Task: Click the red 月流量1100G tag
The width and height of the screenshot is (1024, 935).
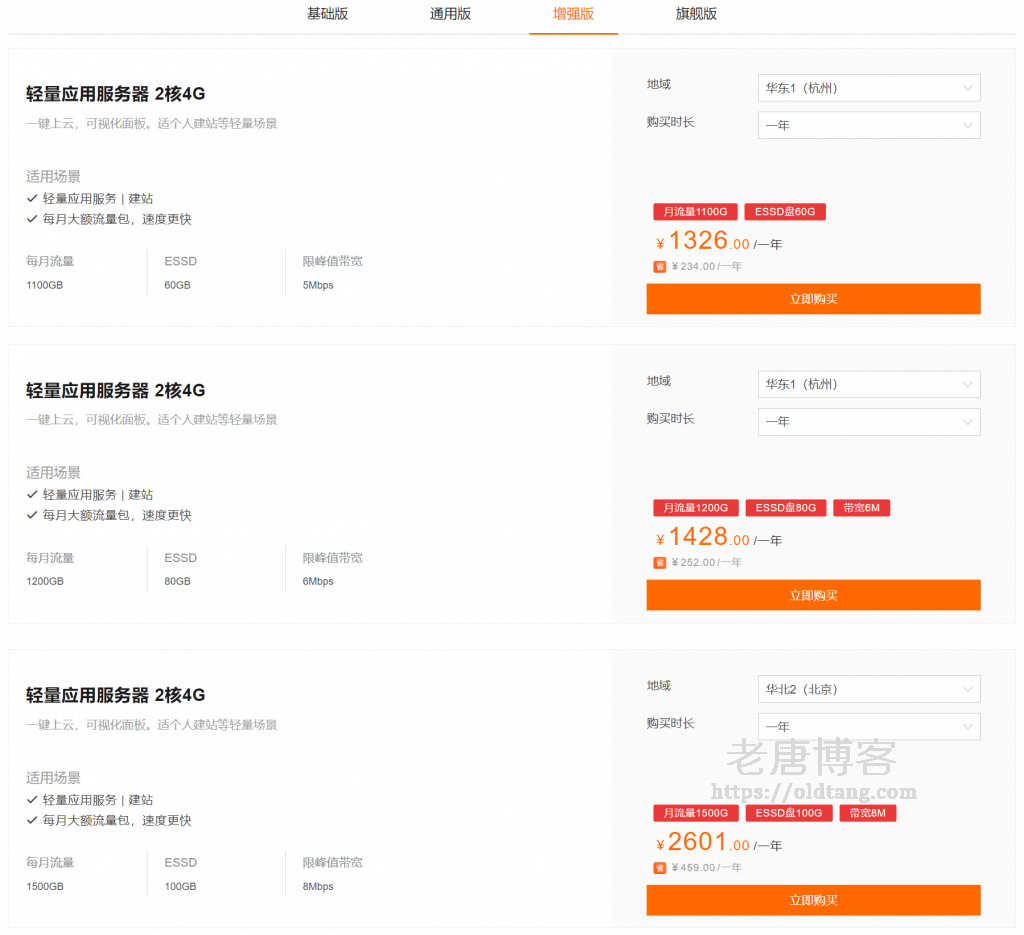Action: (x=695, y=212)
